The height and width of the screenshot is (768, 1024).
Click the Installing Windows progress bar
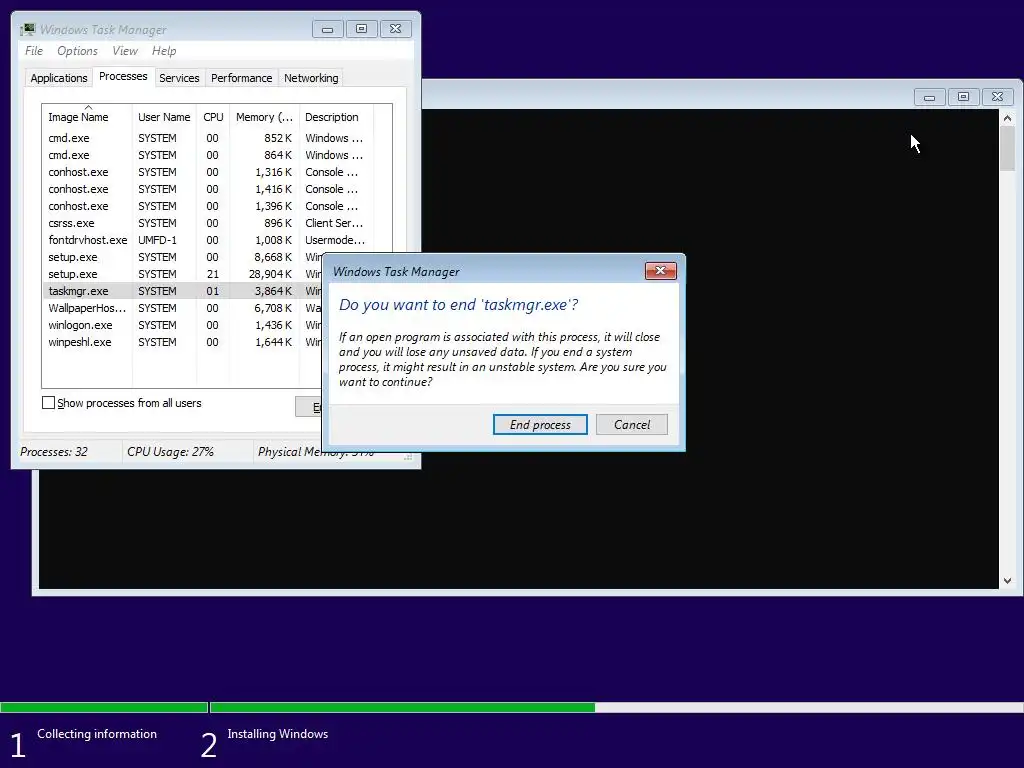click(x=616, y=707)
